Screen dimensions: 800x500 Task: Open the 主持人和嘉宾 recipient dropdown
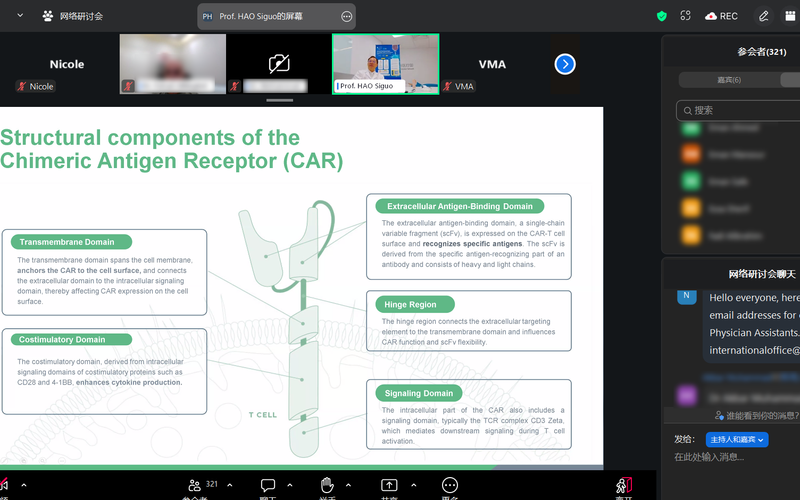737,439
